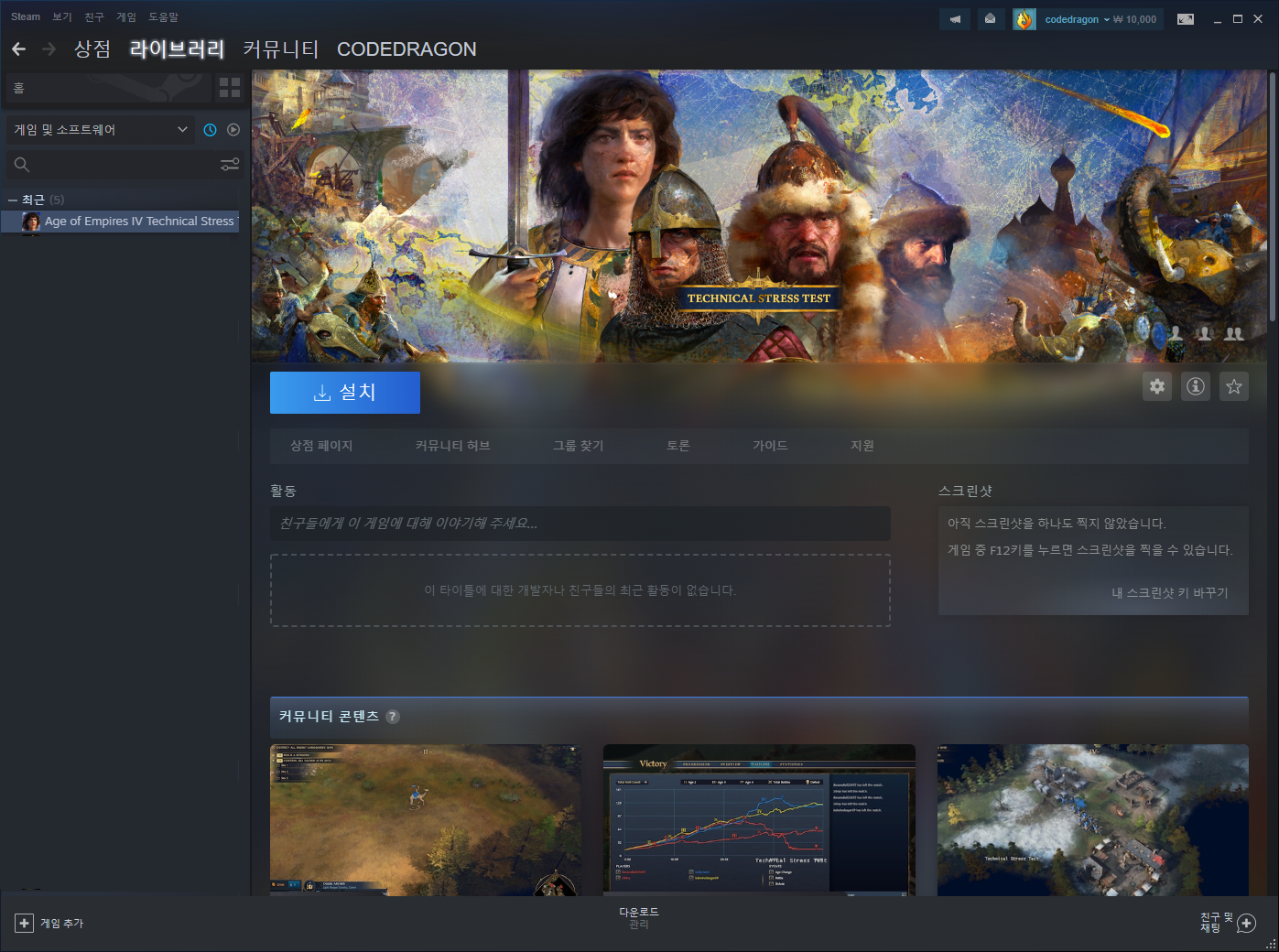Click the library search field
This screenshot has height=952, width=1279.
[x=124, y=165]
